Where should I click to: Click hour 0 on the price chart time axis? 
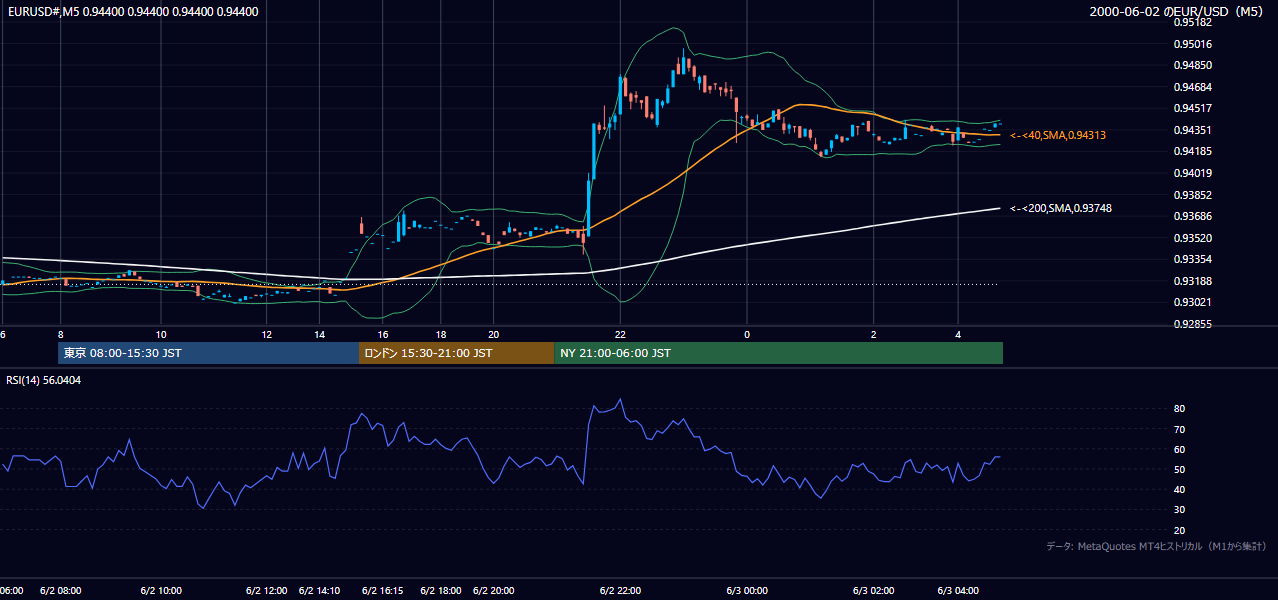point(747,334)
